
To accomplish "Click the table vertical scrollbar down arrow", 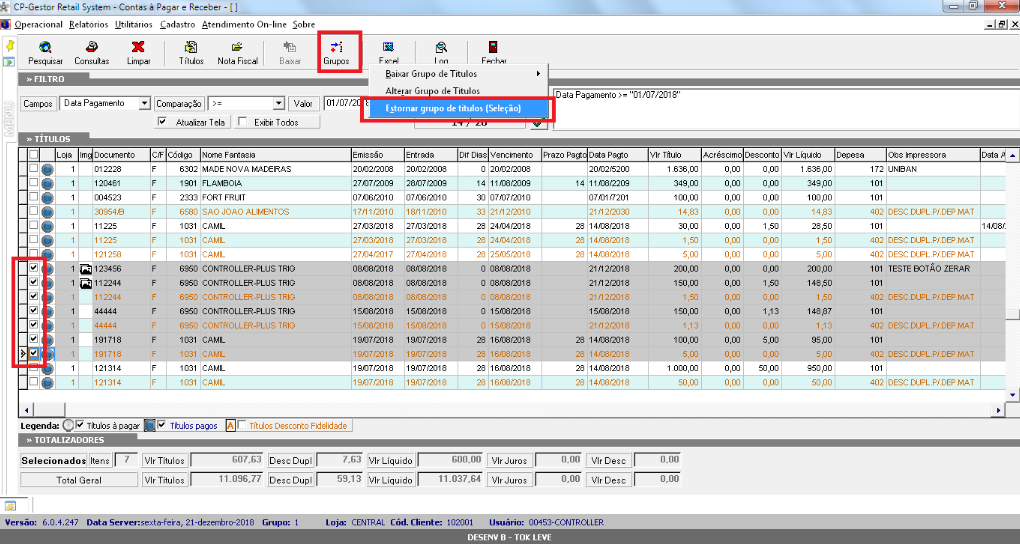I will [1012, 395].
